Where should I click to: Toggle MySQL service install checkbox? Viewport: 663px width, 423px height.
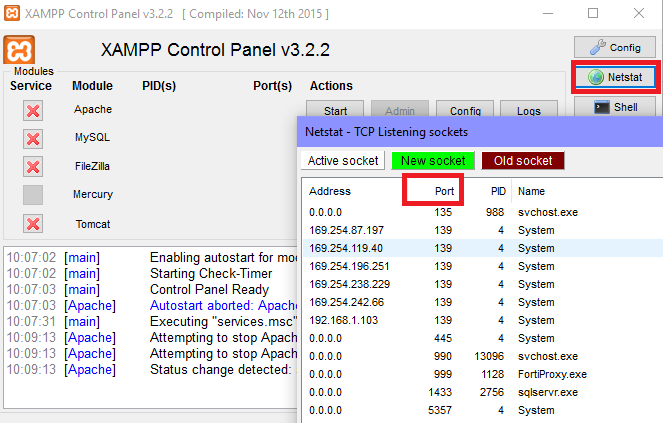33,138
